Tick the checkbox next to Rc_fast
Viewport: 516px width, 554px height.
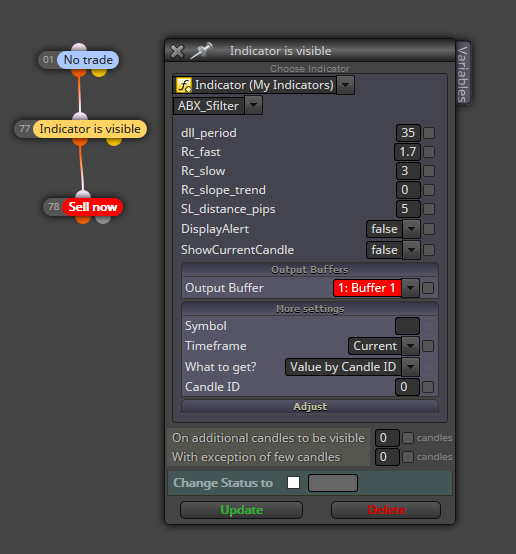tap(429, 152)
